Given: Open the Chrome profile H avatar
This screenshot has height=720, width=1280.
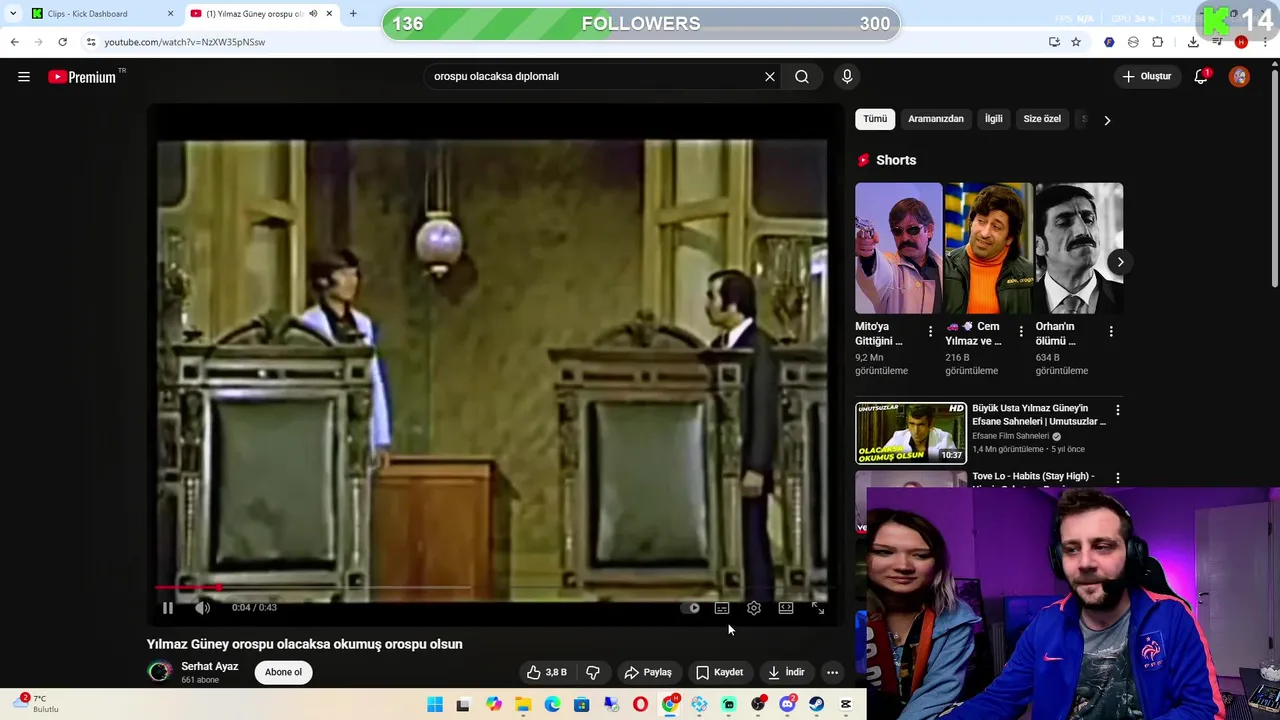Looking at the screenshot, I should (x=1241, y=42).
